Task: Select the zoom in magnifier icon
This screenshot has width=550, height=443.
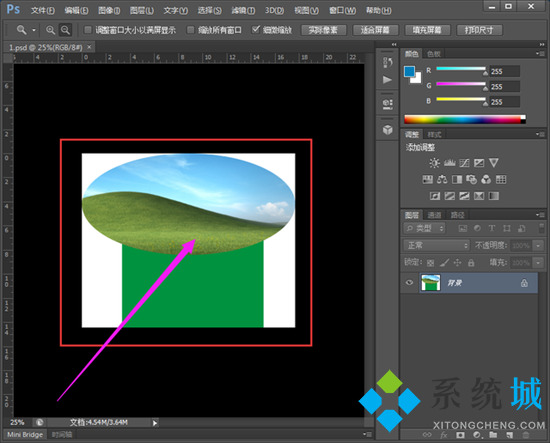Action: [50, 30]
